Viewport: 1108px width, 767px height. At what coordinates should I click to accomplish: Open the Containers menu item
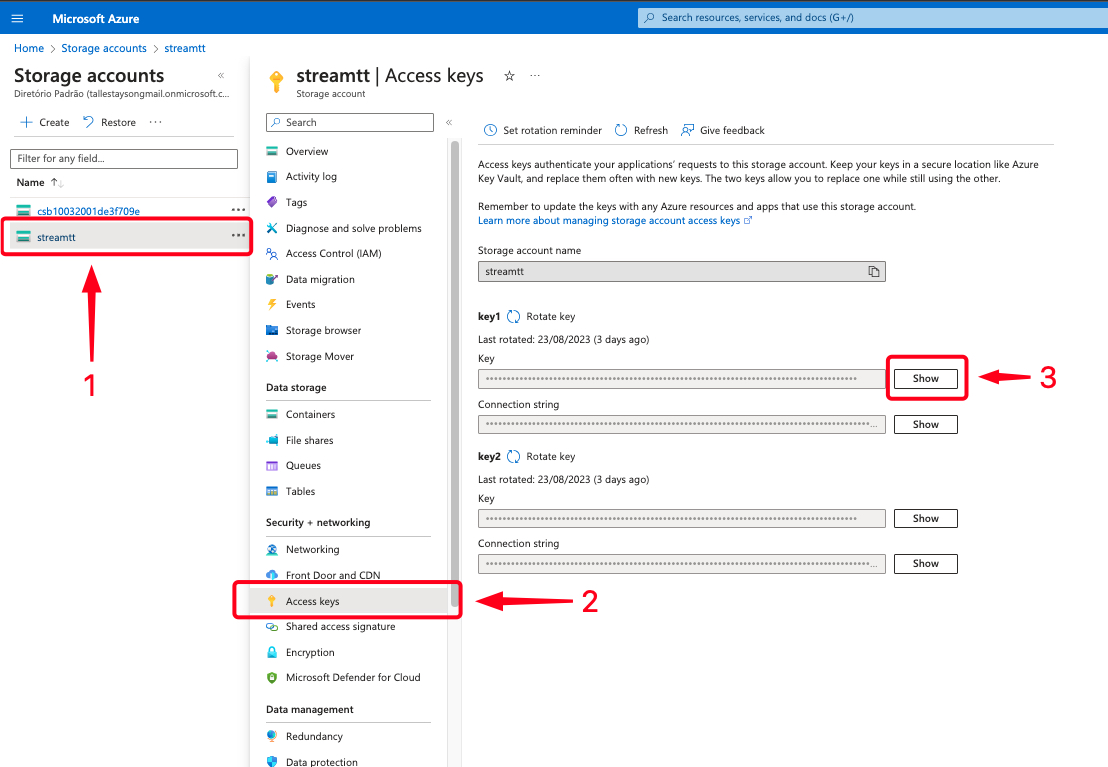tap(310, 415)
